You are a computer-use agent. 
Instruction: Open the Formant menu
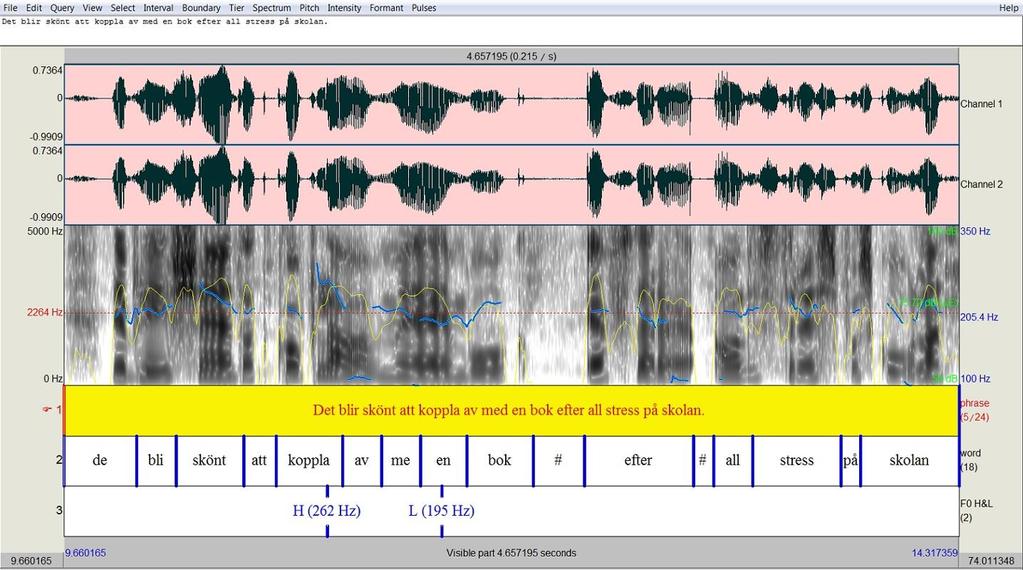386,8
